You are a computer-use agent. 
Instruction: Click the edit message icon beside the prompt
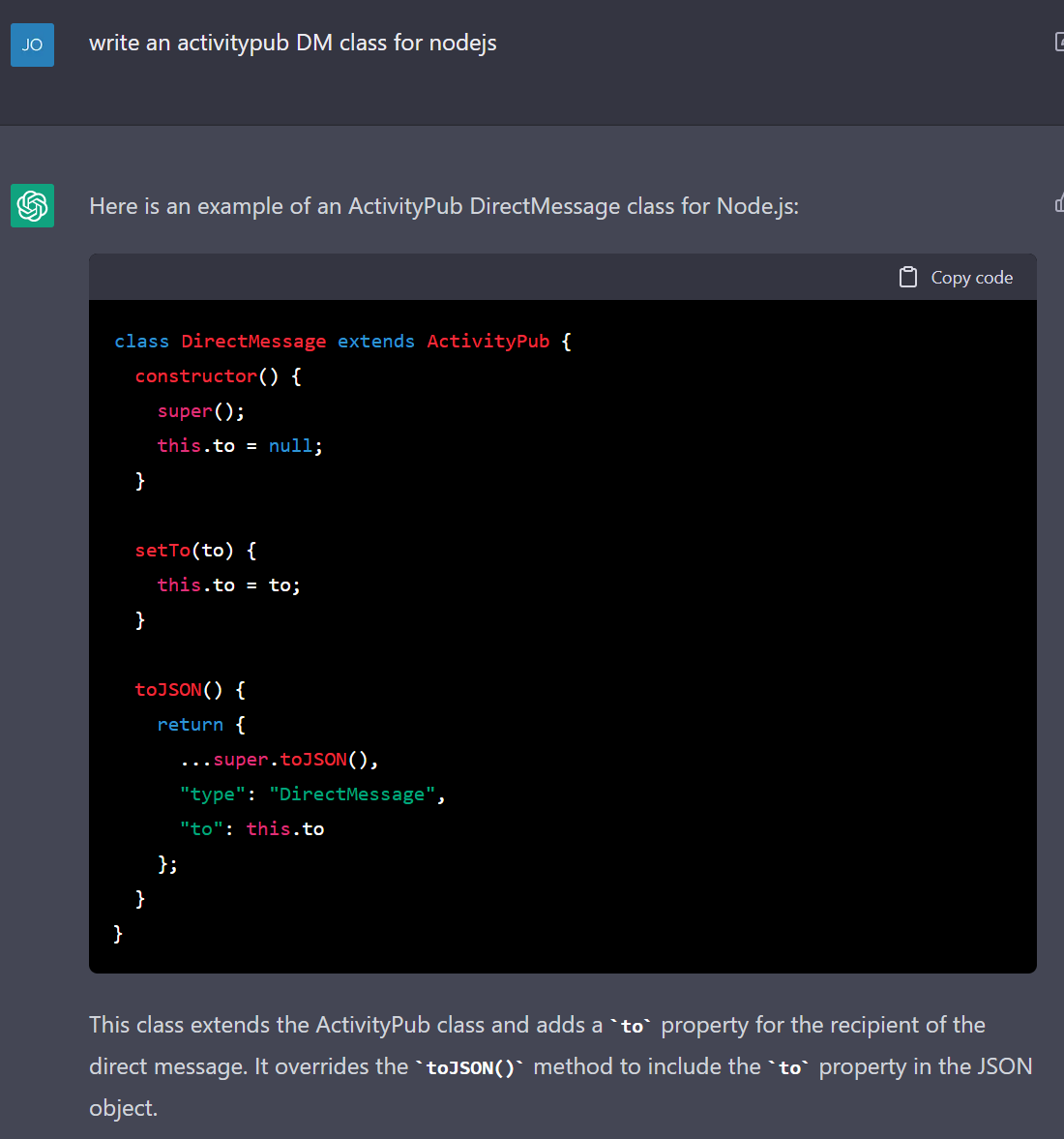pyautogui.click(x=1059, y=43)
